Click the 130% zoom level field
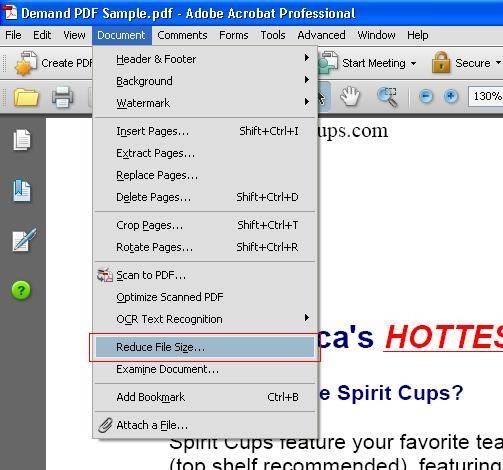The height and width of the screenshot is (470, 503). tap(486, 96)
